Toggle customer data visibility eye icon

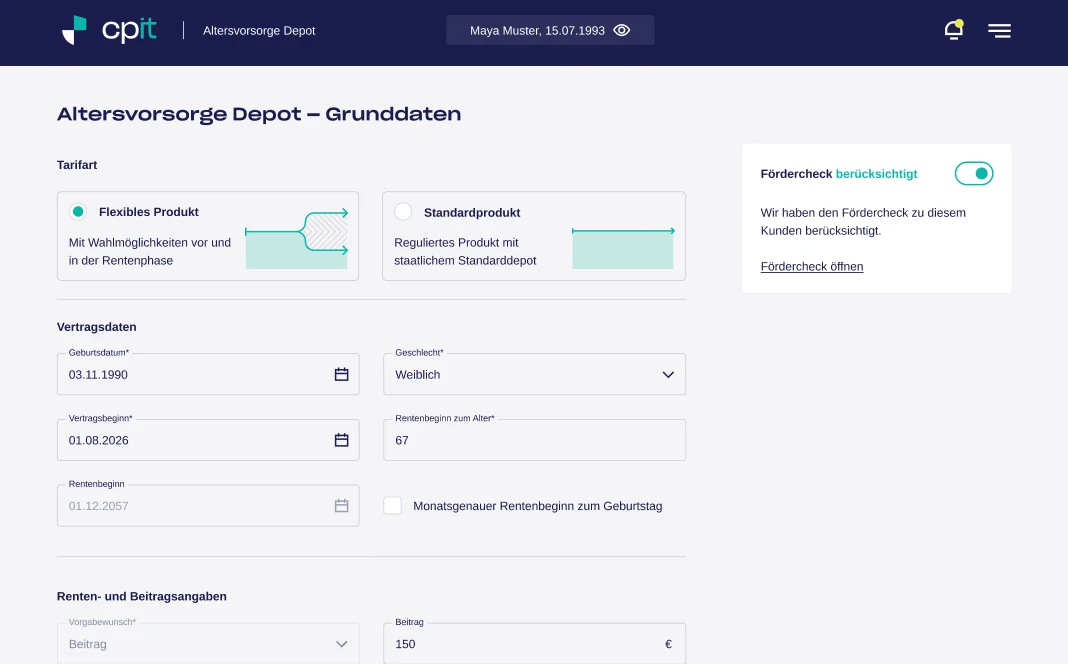pyautogui.click(x=621, y=30)
